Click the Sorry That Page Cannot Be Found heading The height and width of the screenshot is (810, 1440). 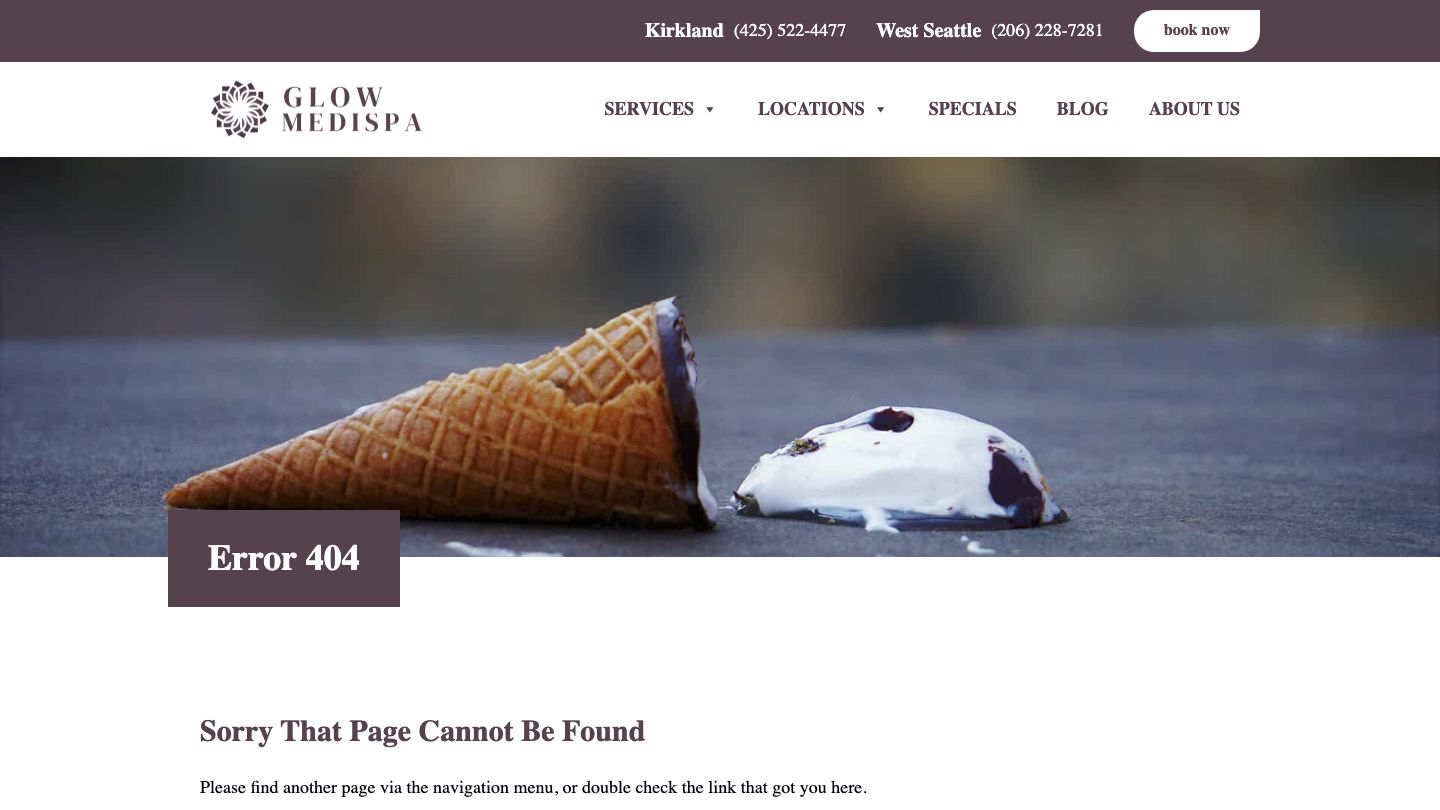[422, 731]
